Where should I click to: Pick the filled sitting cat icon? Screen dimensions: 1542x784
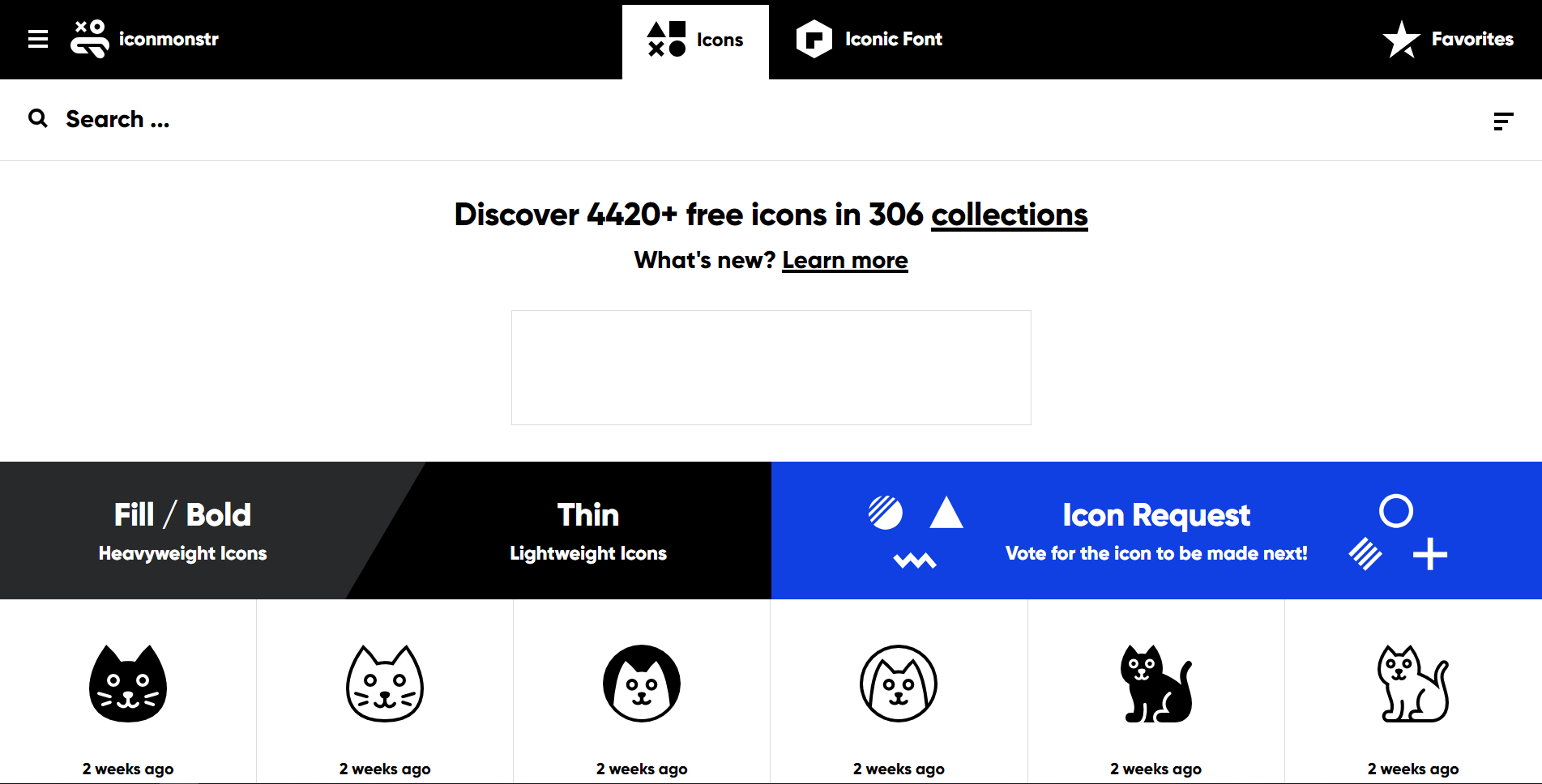(x=1156, y=684)
